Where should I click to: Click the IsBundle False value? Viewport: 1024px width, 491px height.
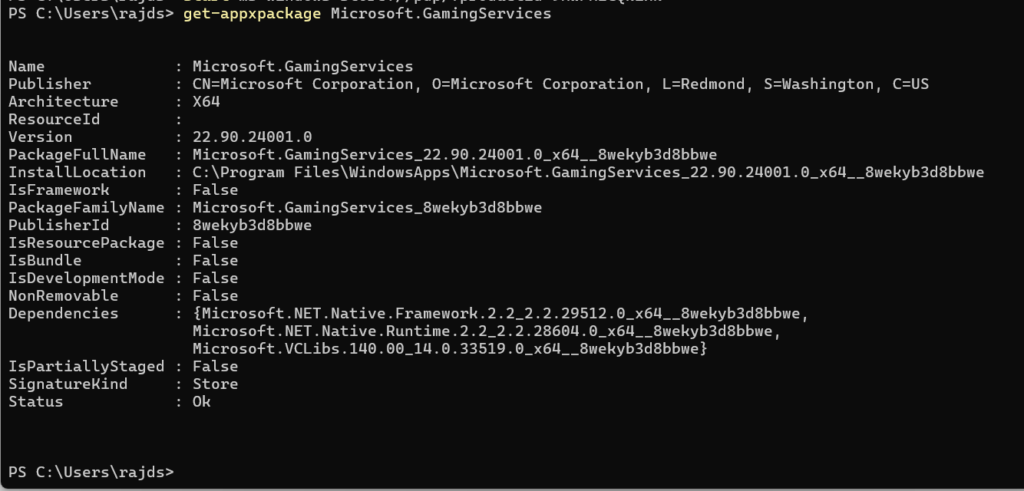216,260
